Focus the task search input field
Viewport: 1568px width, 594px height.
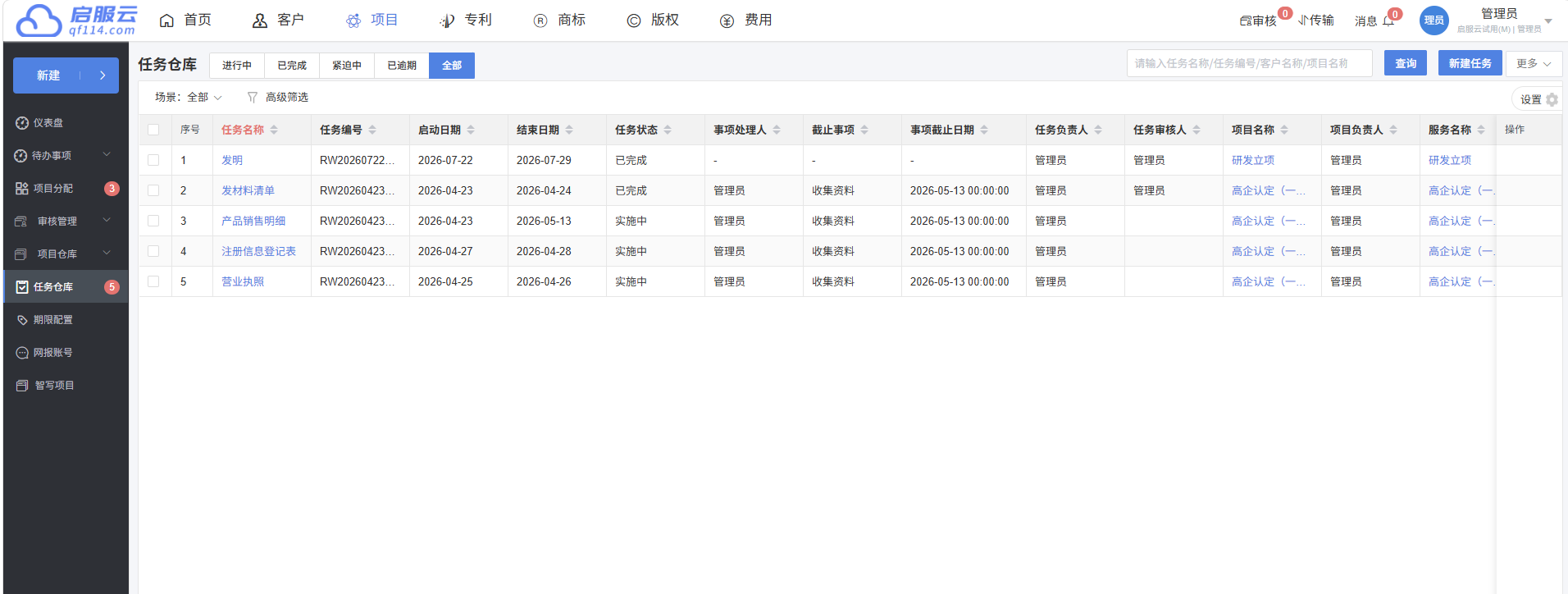tap(1249, 63)
